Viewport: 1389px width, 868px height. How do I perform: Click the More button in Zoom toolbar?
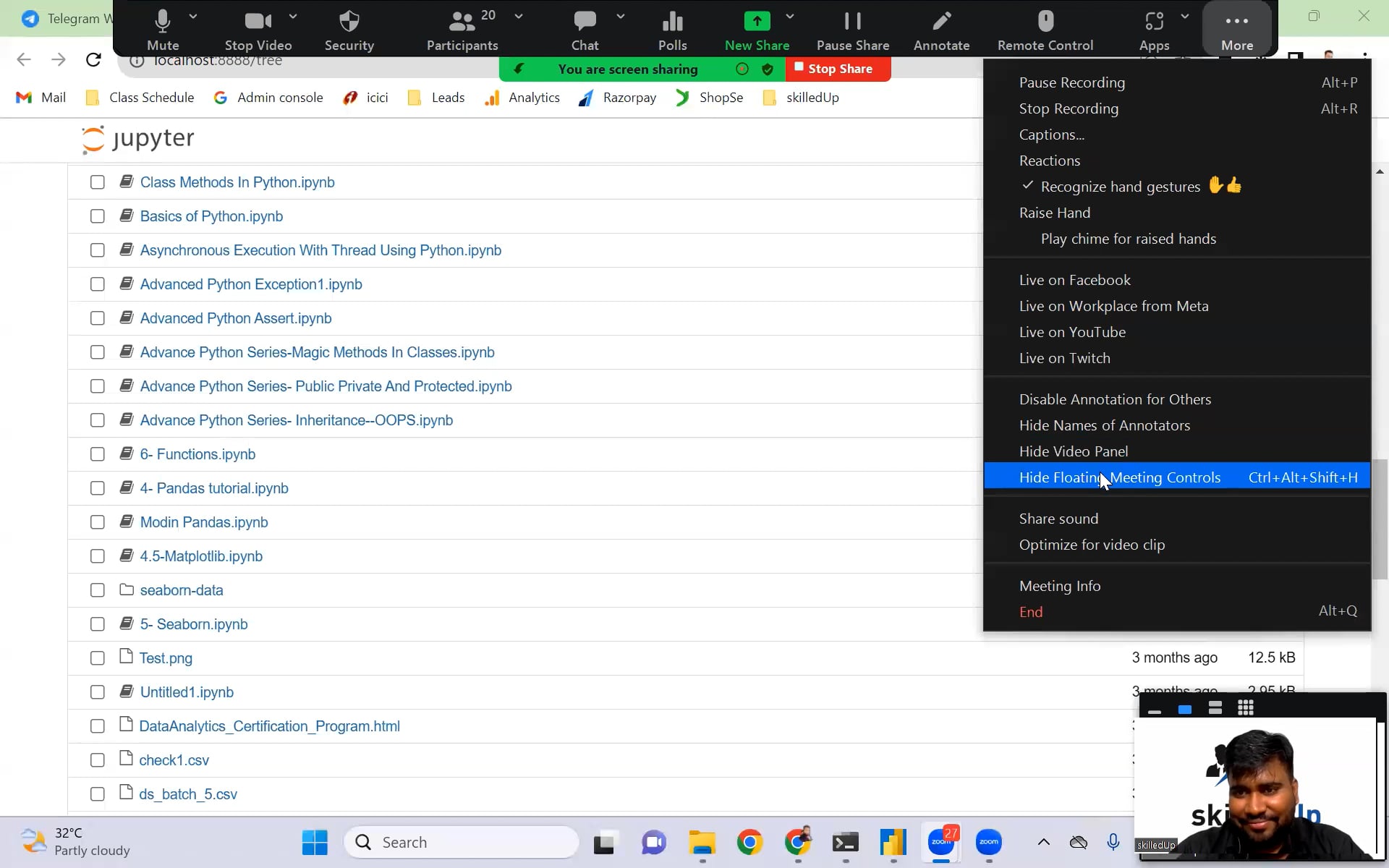(1237, 30)
